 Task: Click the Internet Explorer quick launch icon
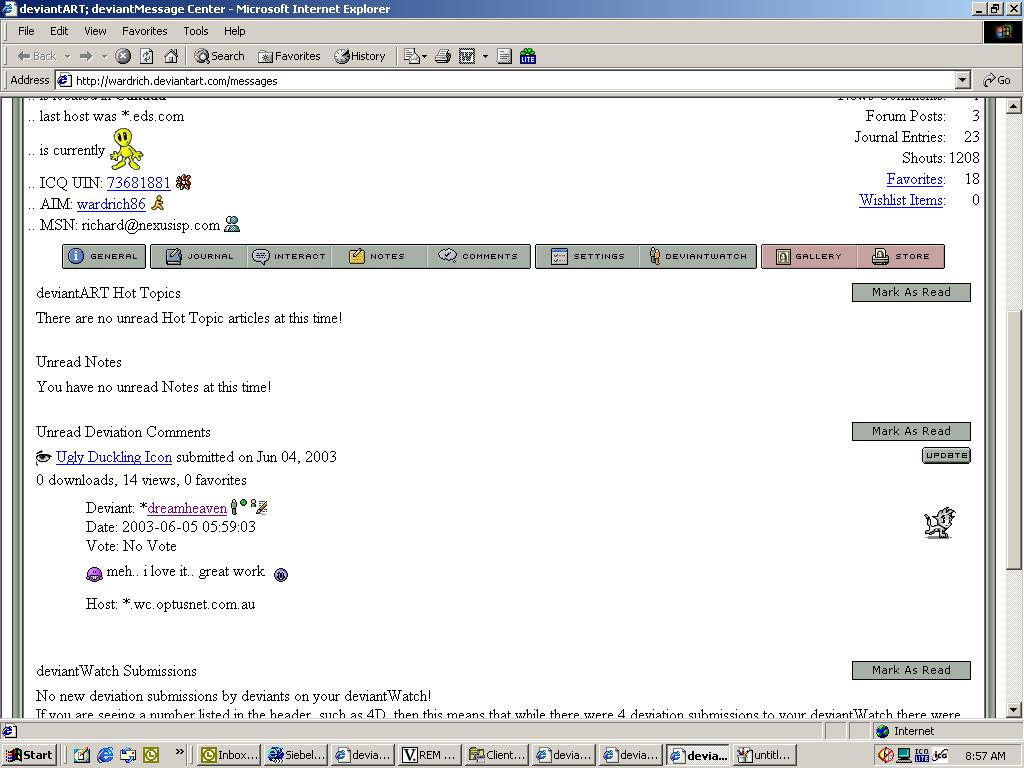coord(104,755)
